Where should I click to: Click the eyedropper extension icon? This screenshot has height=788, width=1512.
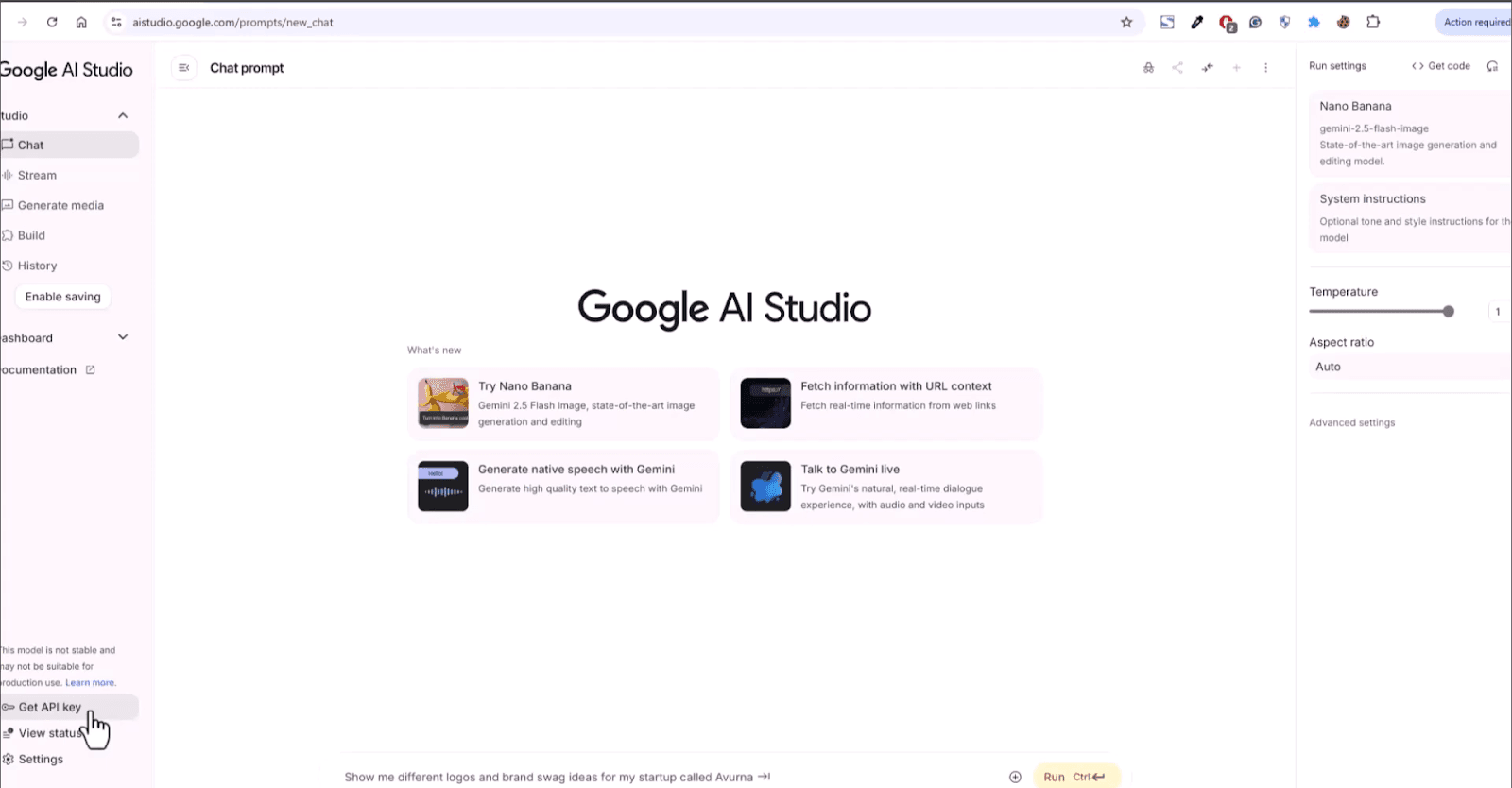1196,22
